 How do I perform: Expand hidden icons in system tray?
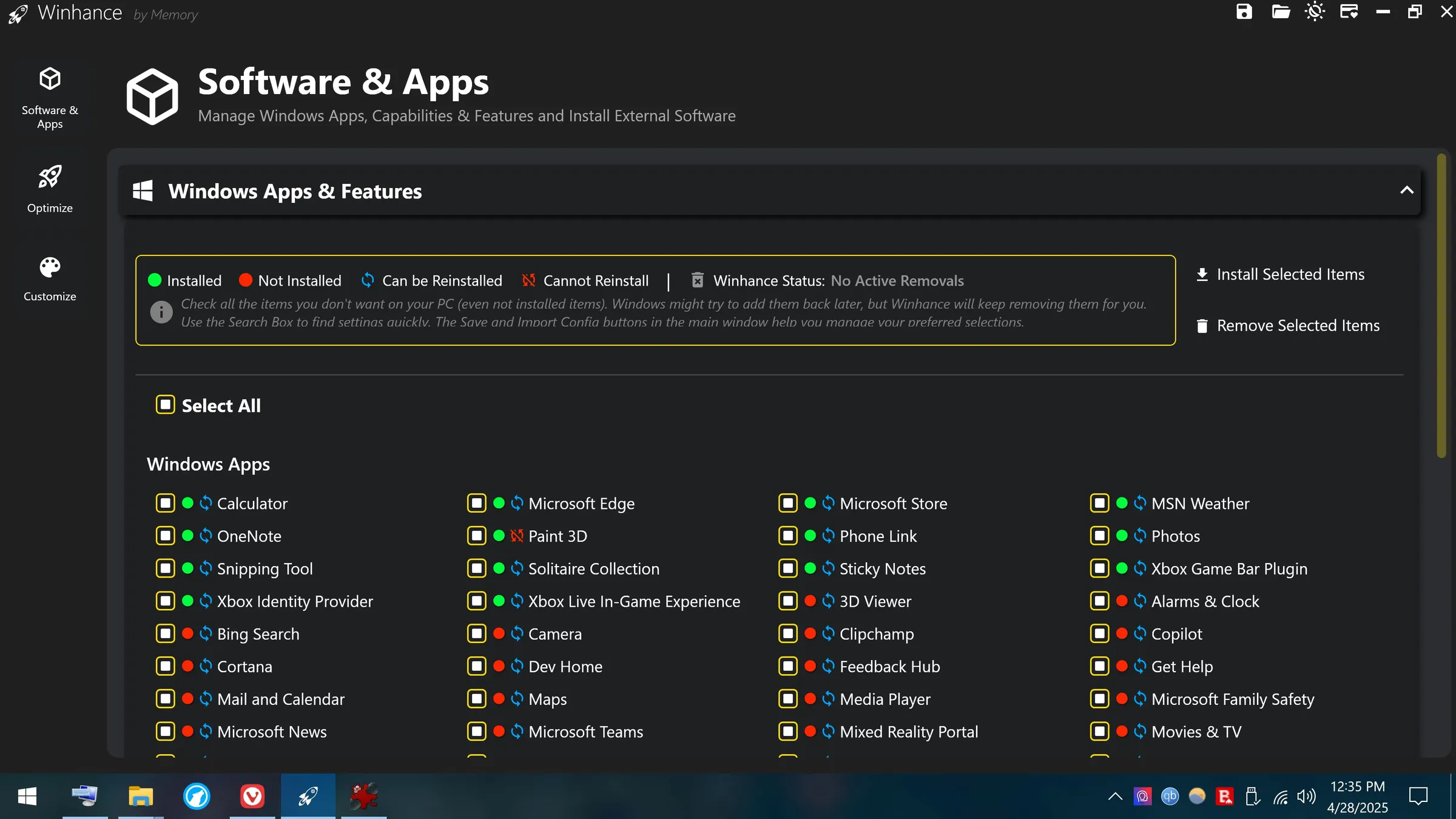tap(1114, 796)
